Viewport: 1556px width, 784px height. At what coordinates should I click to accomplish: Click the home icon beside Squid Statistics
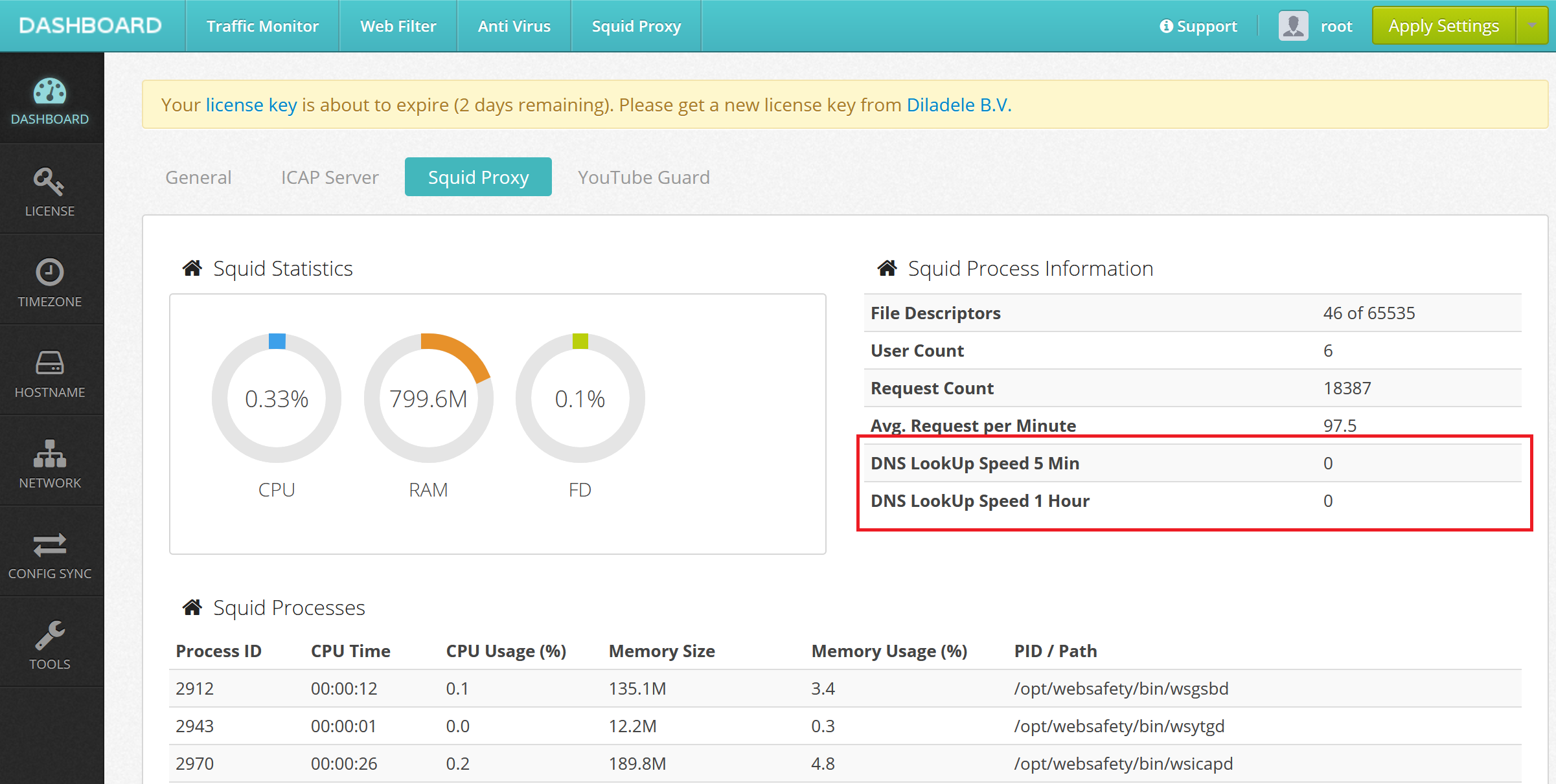(192, 268)
